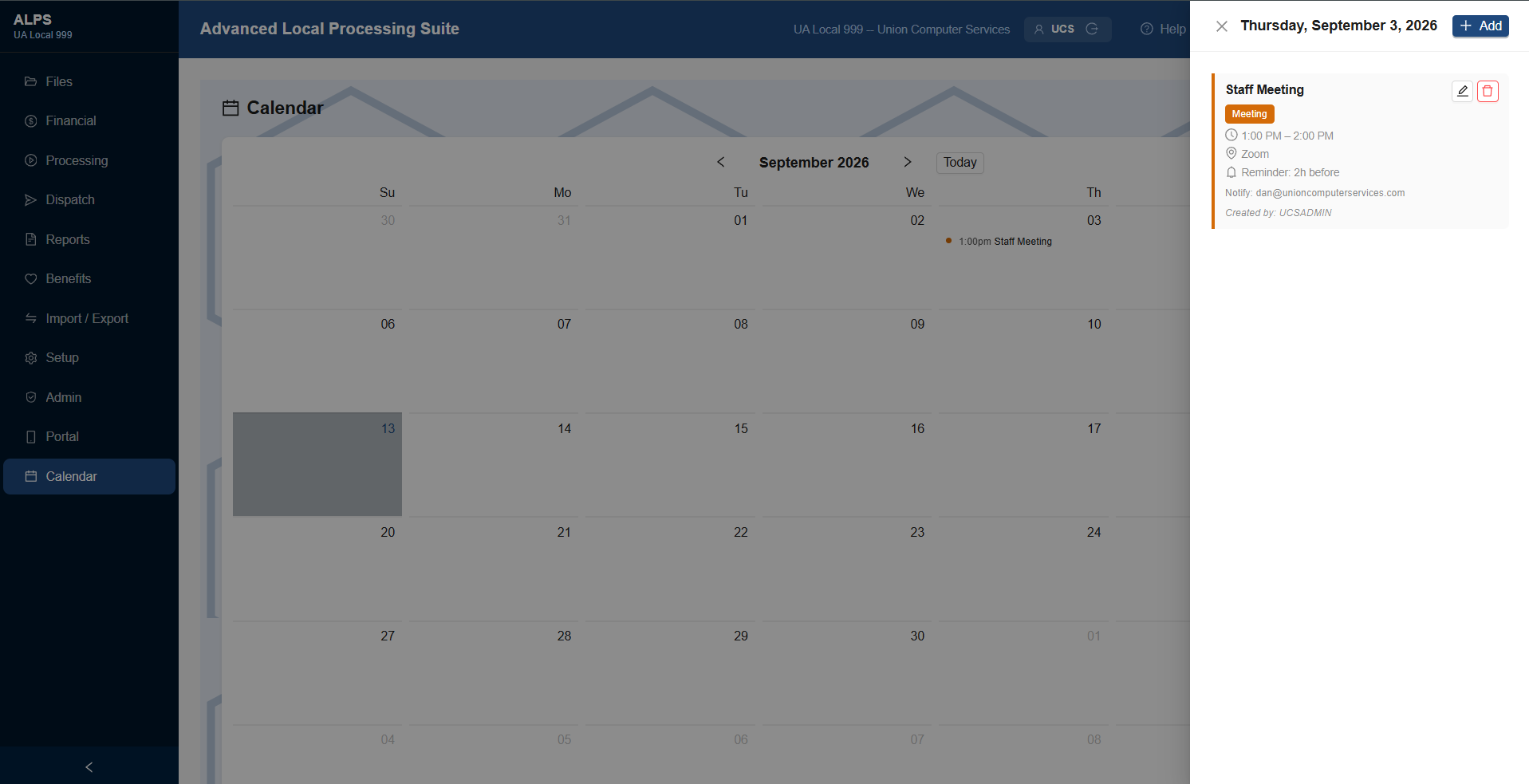The height and width of the screenshot is (784, 1529).
Task: Click the Setup gear icon
Action: [x=31, y=358]
